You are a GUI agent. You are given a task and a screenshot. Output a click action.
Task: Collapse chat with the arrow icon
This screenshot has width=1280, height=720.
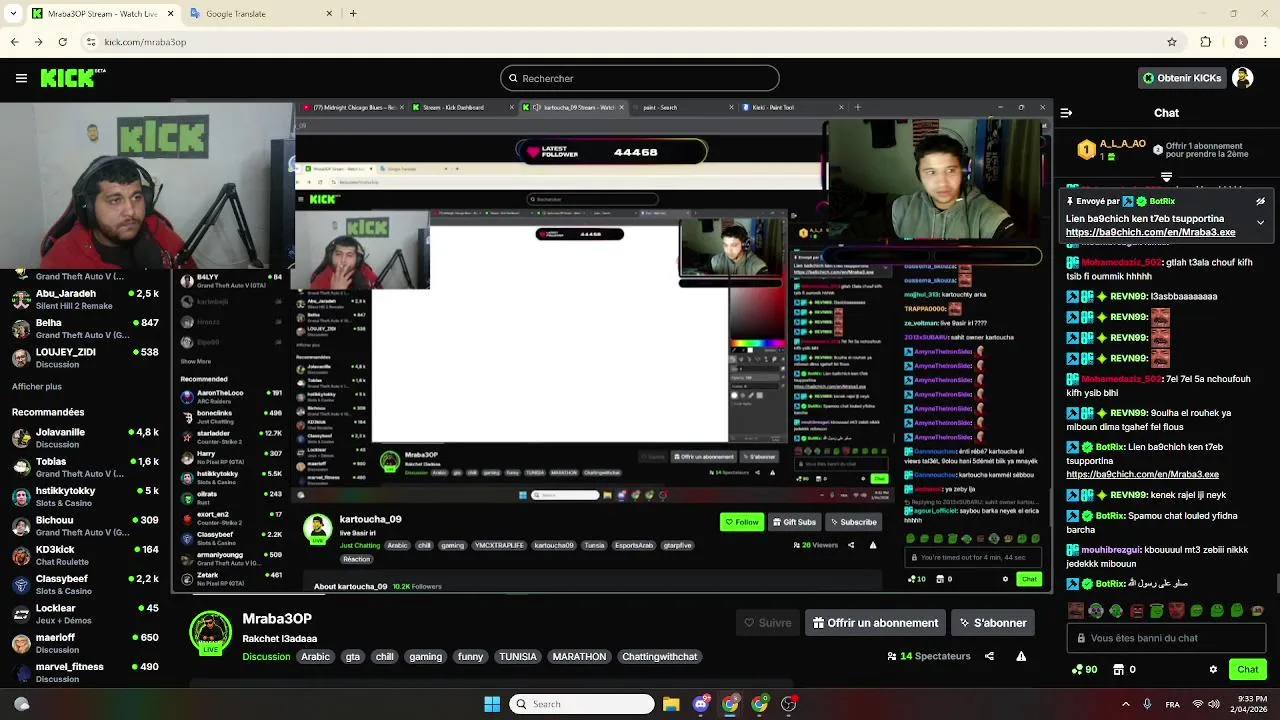click(1066, 113)
